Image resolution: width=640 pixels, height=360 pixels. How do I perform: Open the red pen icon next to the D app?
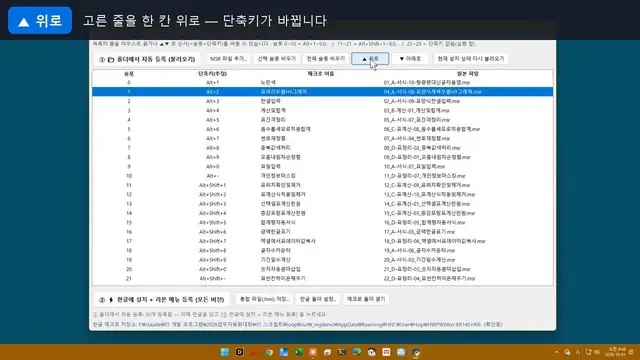click(x=254, y=352)
